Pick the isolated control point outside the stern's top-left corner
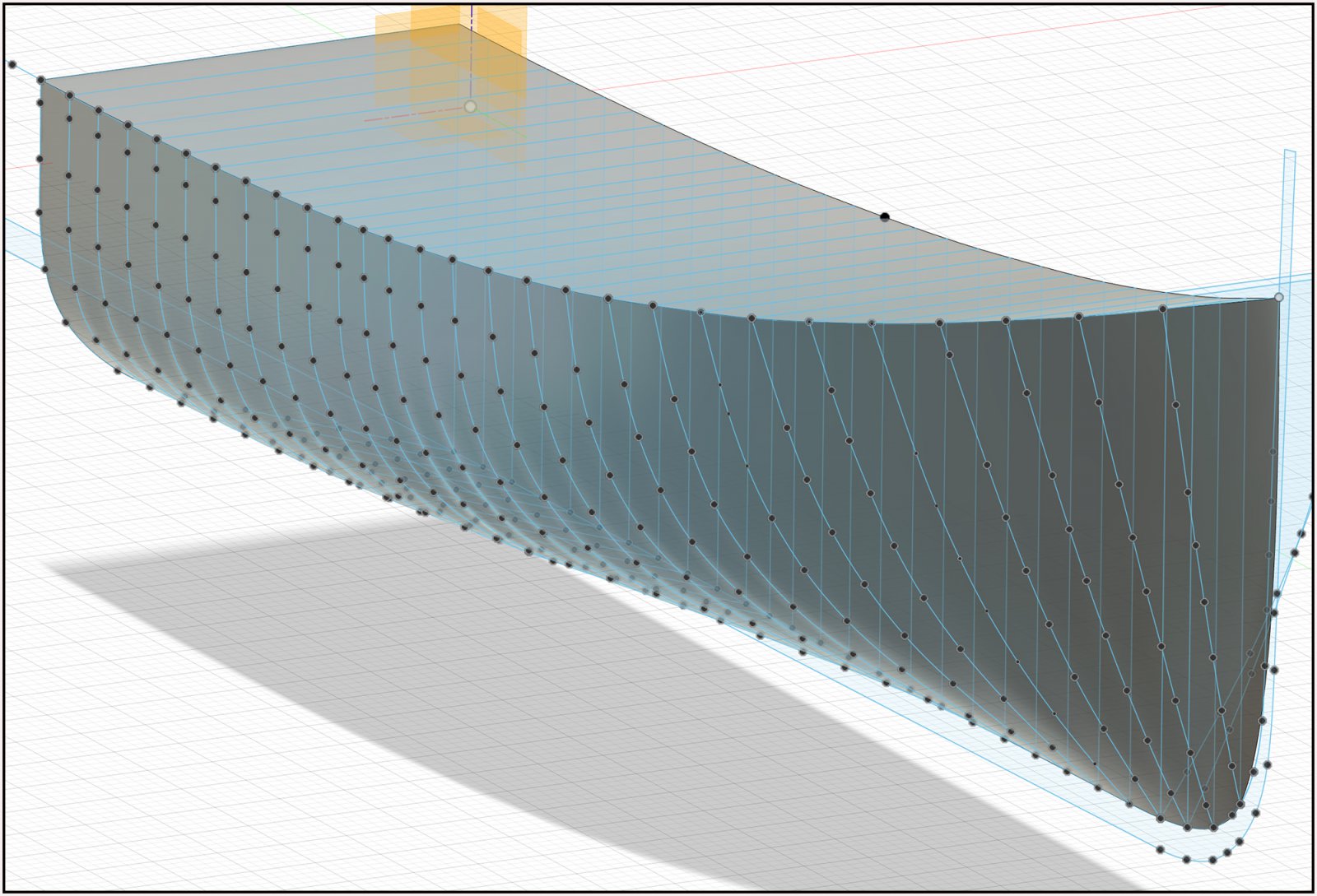The image size is (1317, 896). click(12, 64)
